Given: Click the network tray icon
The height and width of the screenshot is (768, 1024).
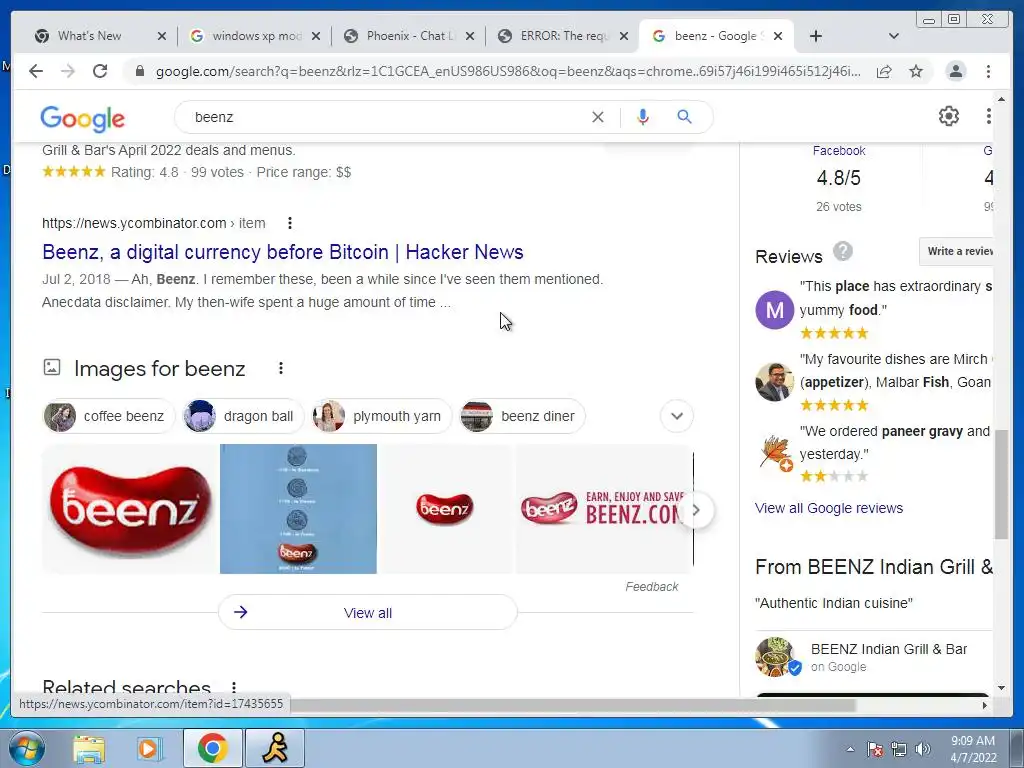Looking at the screenshot, I should 899,749.
